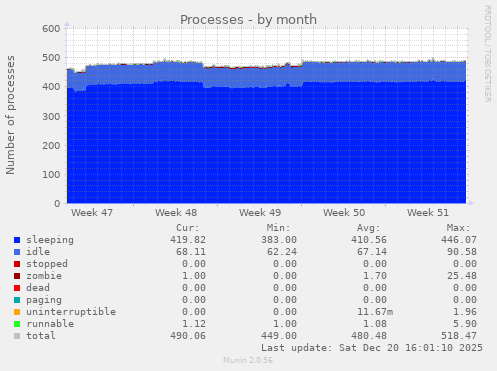Click the zombie legend color swatch
The height and width of the screenshot is (371, 497).
tap(17, 276)
